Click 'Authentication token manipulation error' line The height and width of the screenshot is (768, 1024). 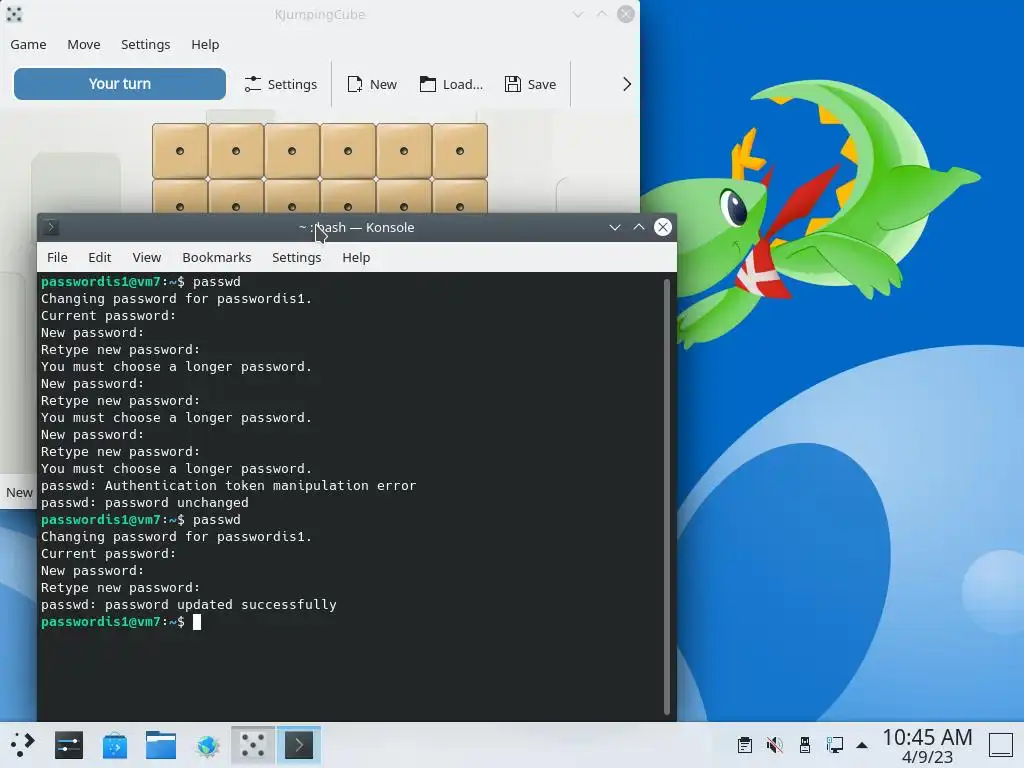tap(229, 486)
